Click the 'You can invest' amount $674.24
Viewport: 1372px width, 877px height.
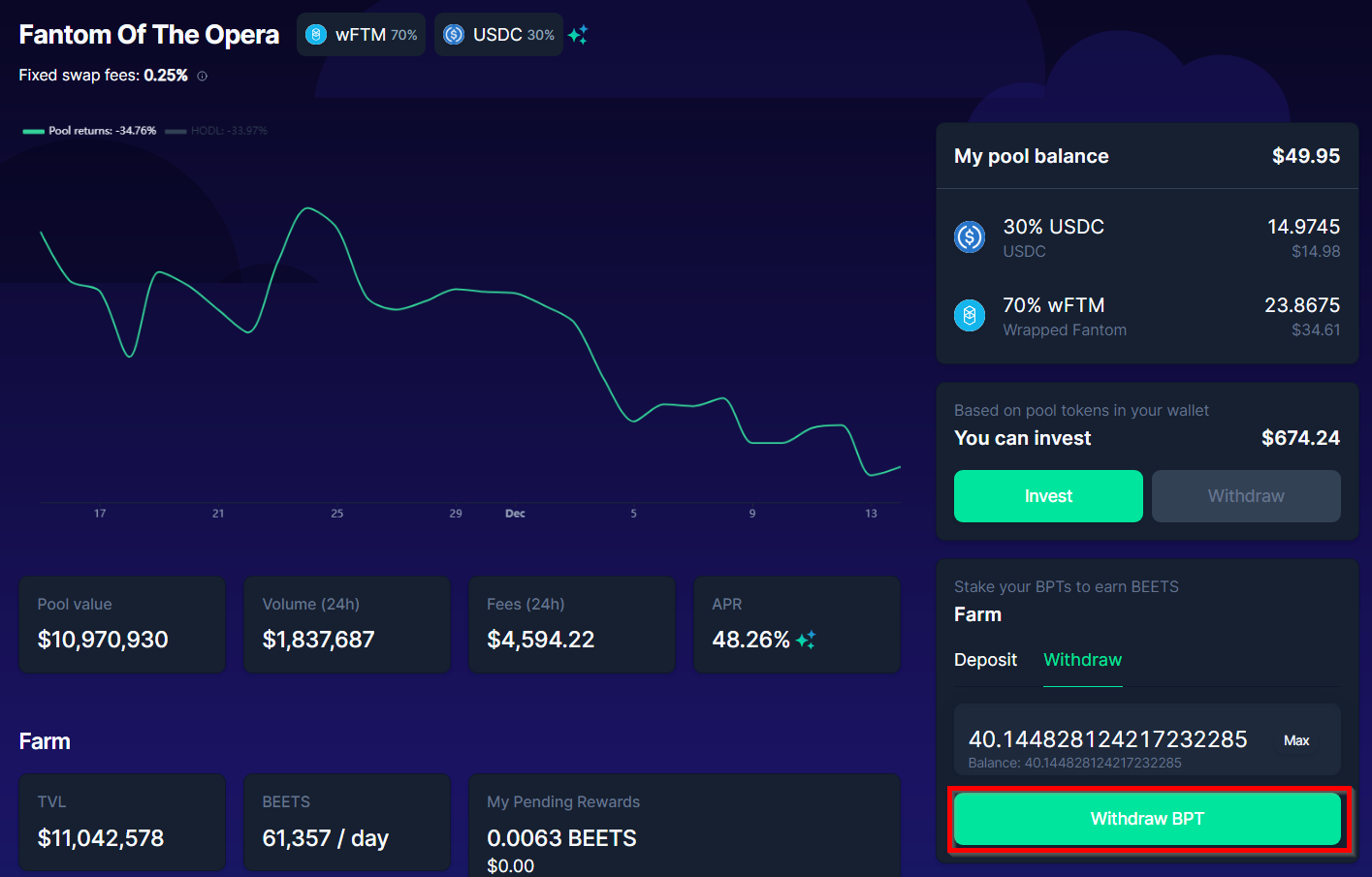1301,438
